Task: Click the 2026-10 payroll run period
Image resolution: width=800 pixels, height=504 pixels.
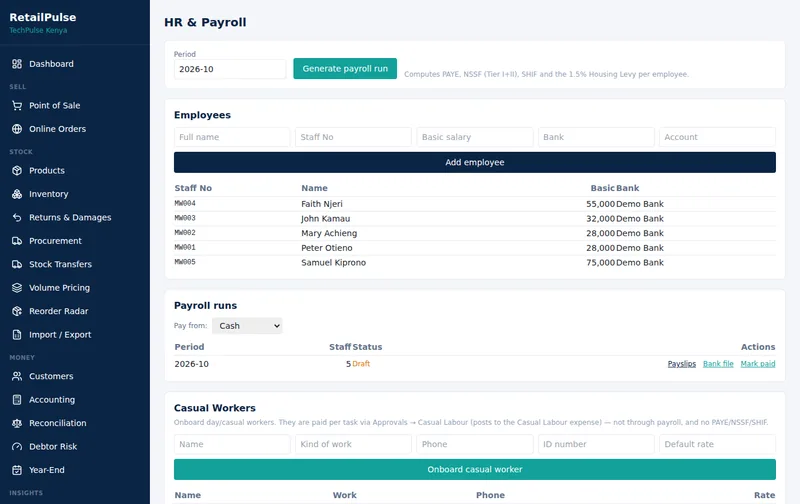Action: 191,364
